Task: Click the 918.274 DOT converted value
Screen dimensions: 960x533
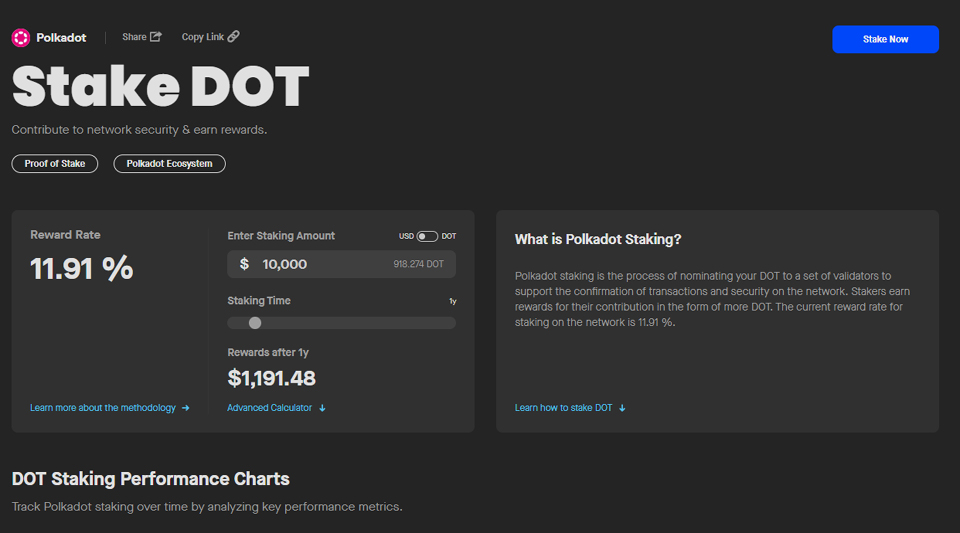Action: 419,264
